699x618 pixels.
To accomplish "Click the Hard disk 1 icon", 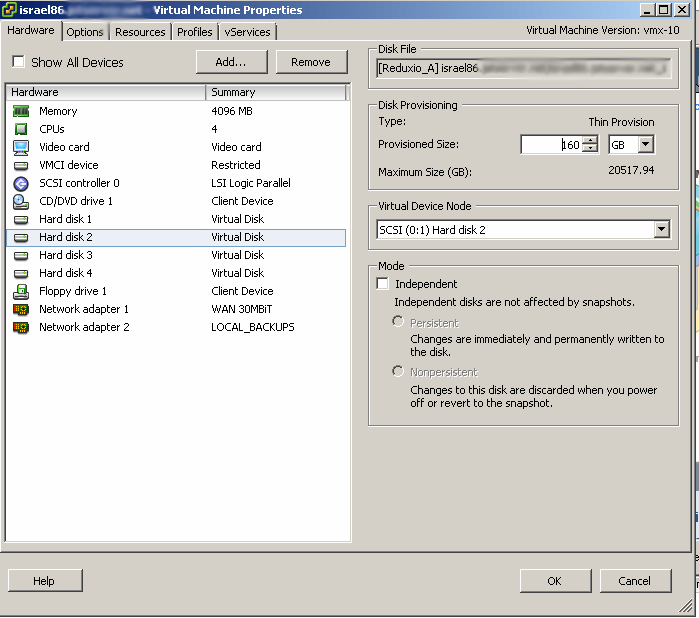I will point(21,219).
